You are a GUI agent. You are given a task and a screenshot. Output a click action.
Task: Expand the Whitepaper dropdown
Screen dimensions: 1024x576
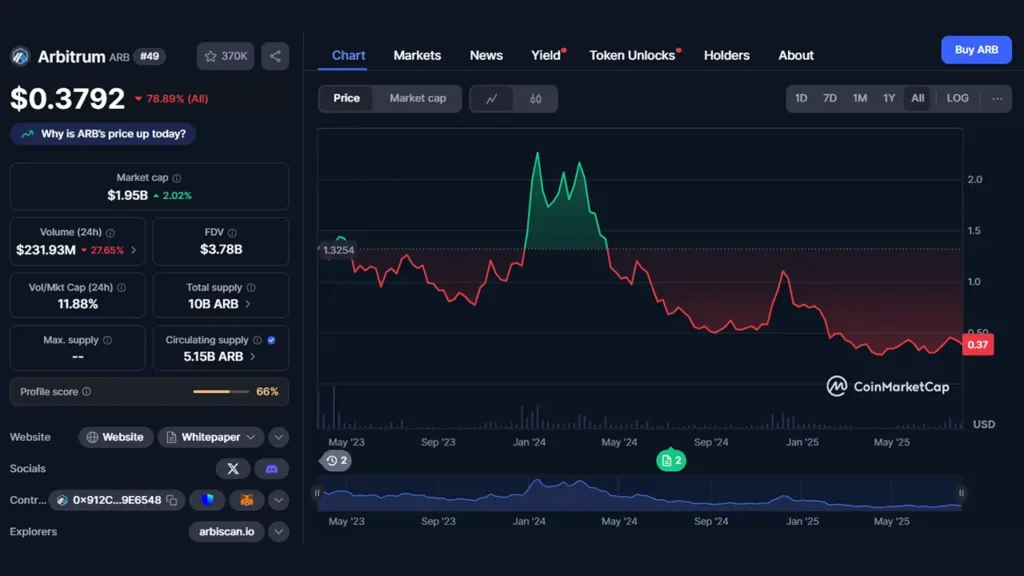coord(211,438)
